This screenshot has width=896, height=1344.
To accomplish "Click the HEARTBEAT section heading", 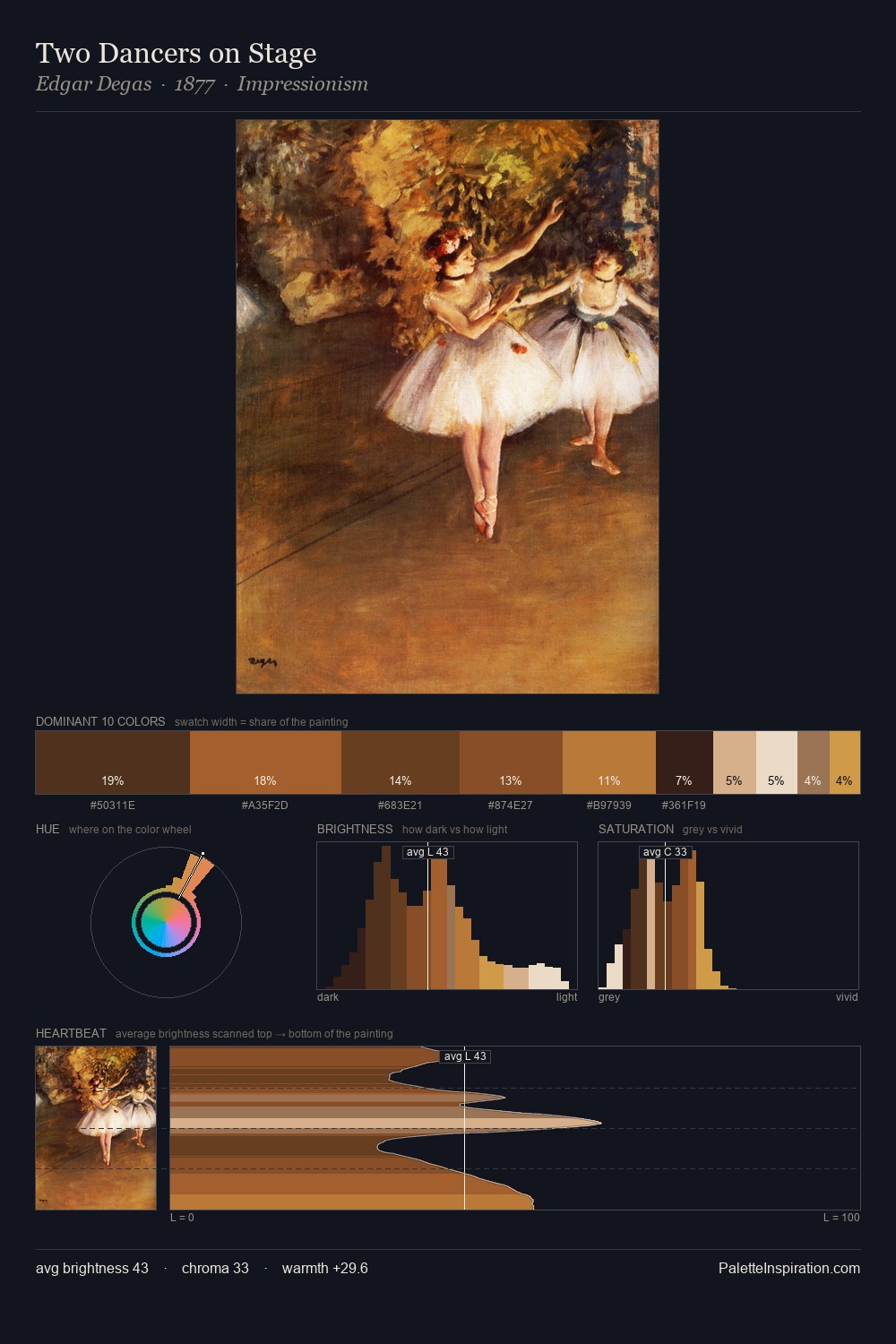I will click(x=71, y=1033).
